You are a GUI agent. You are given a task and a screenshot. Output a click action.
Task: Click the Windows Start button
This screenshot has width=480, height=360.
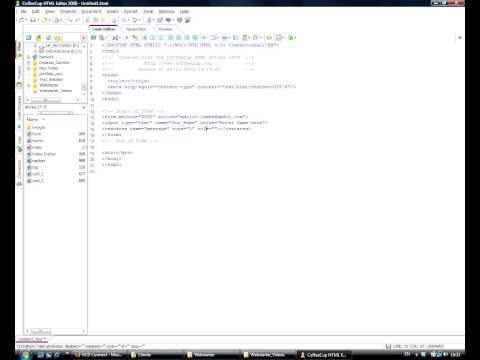coord(25,355)
